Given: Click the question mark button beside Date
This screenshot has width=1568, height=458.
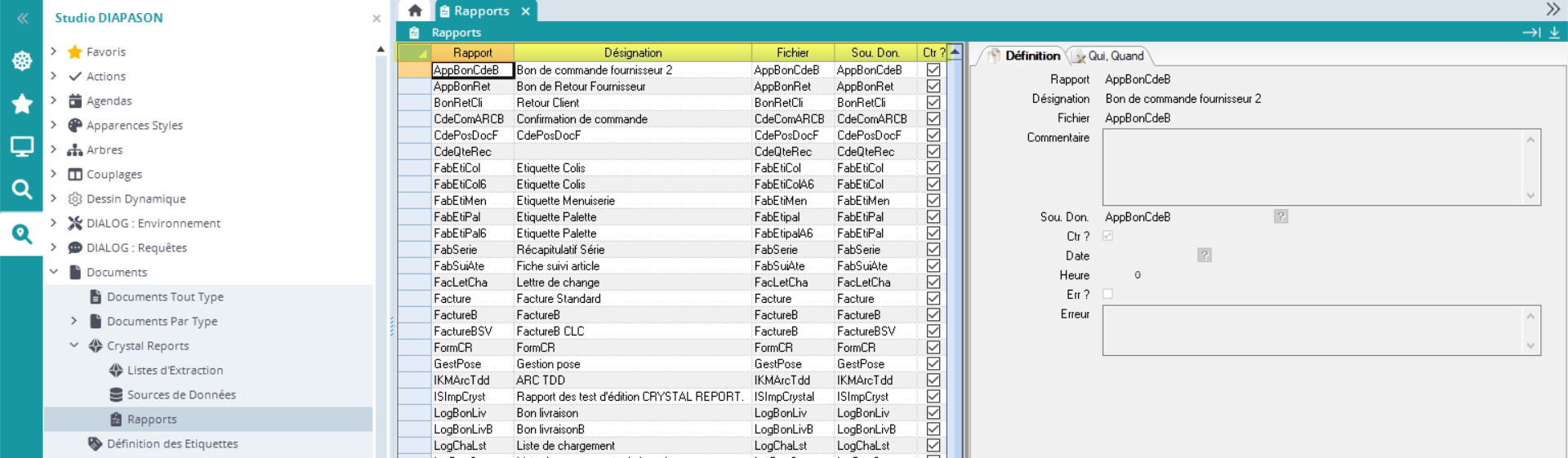Looking at the screenshot, I should 1204,256.
